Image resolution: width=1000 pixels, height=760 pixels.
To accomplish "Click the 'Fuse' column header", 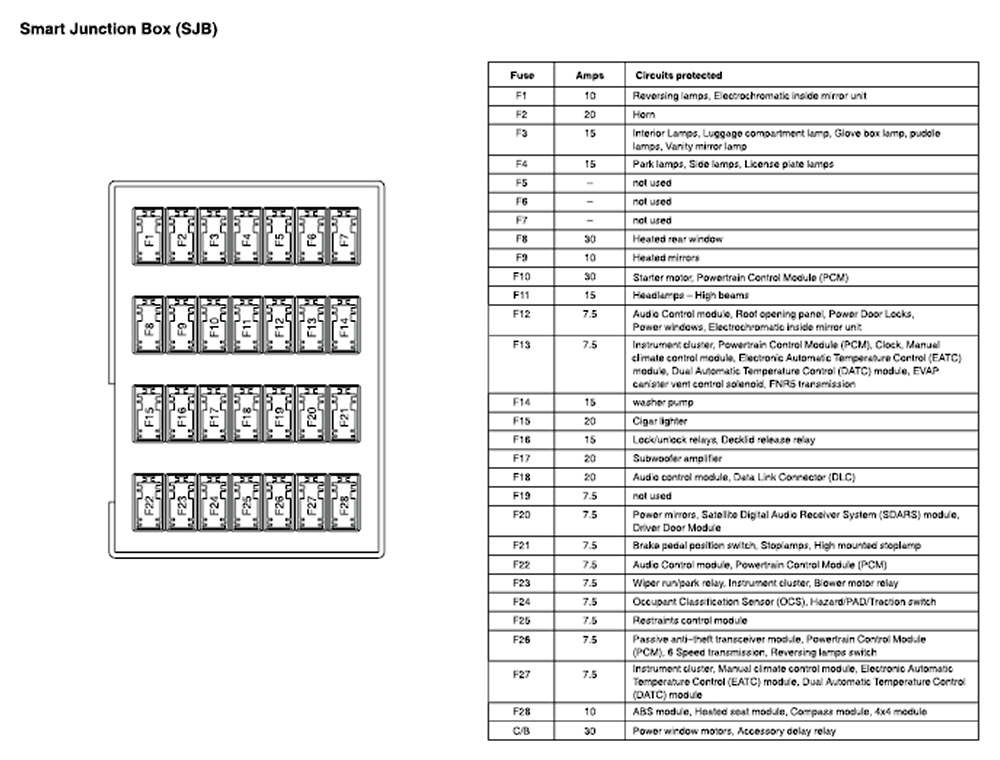I will (522, 75).
